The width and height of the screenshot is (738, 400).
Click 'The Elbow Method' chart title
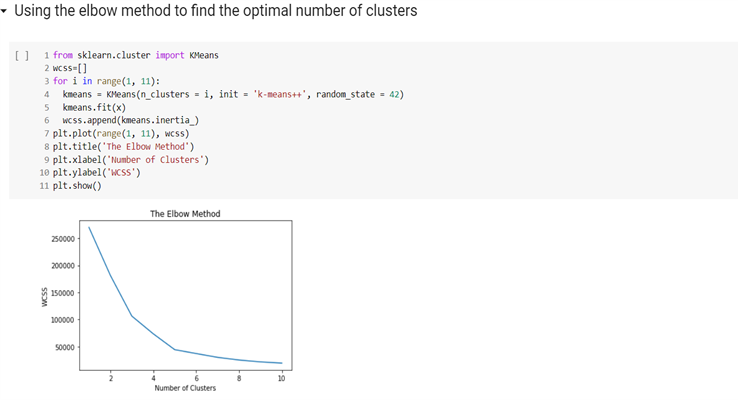pos(185,214)
